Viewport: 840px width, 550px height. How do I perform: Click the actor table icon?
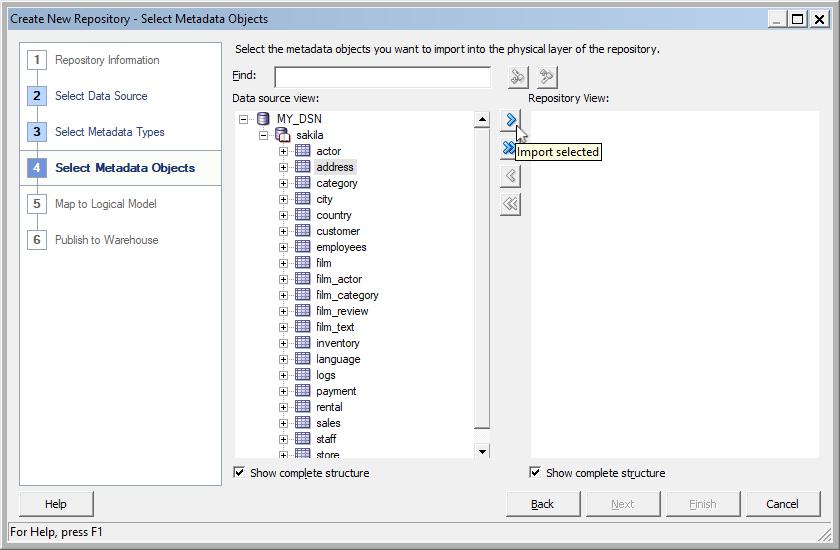(303, 150)
